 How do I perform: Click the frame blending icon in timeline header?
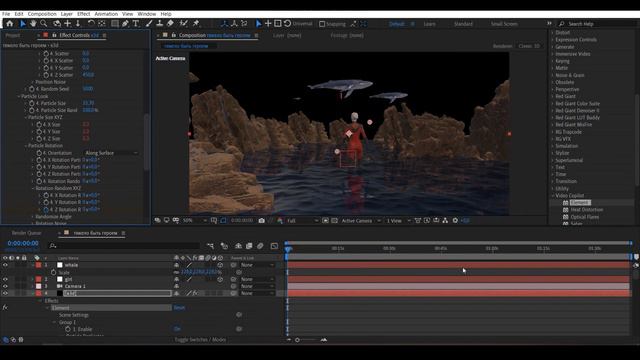click(x=249, y=246)
